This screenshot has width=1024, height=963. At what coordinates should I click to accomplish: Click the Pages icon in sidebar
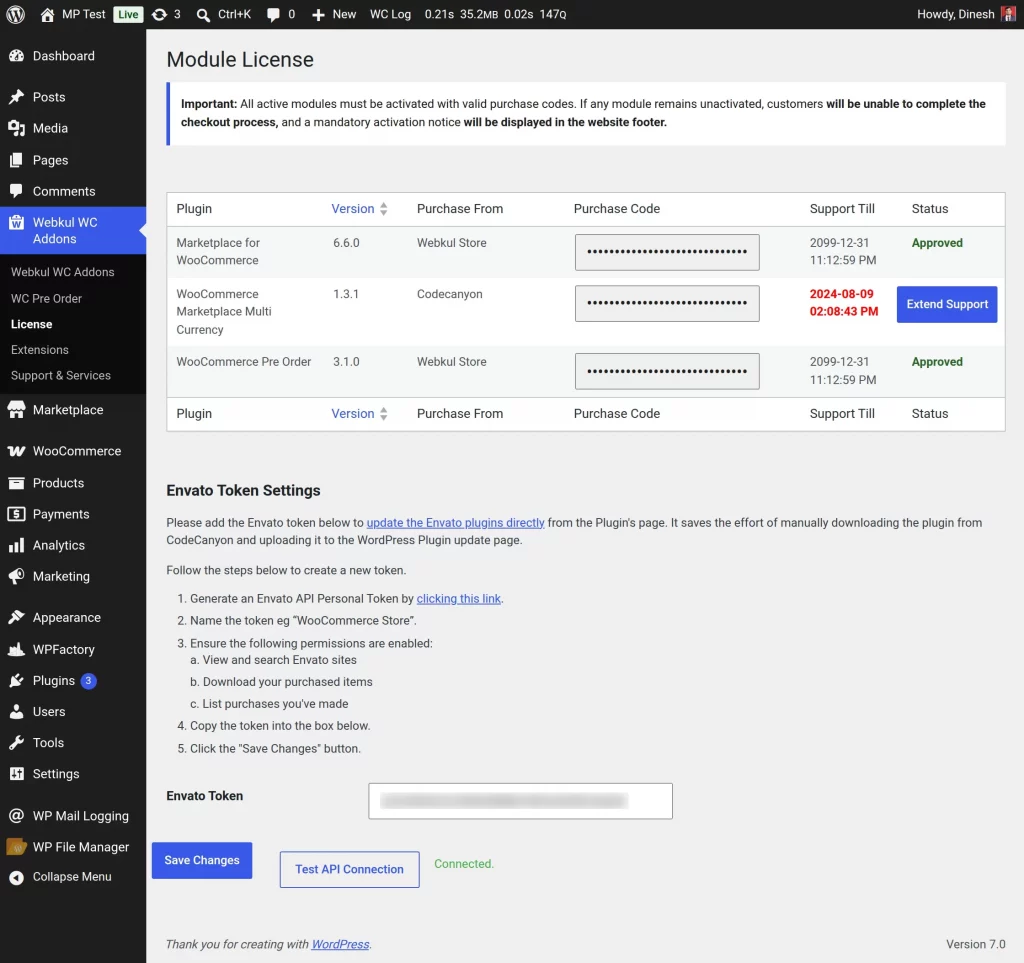tap(16, 160)
